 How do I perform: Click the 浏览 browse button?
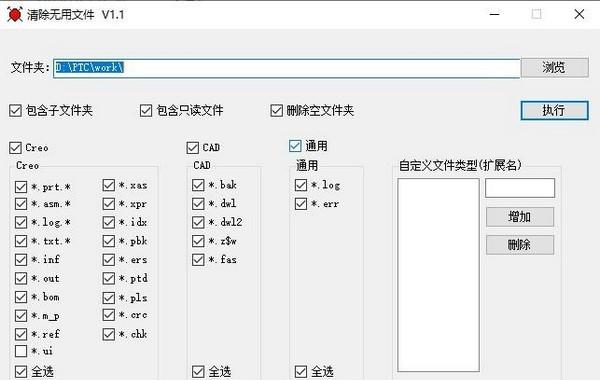554,68
